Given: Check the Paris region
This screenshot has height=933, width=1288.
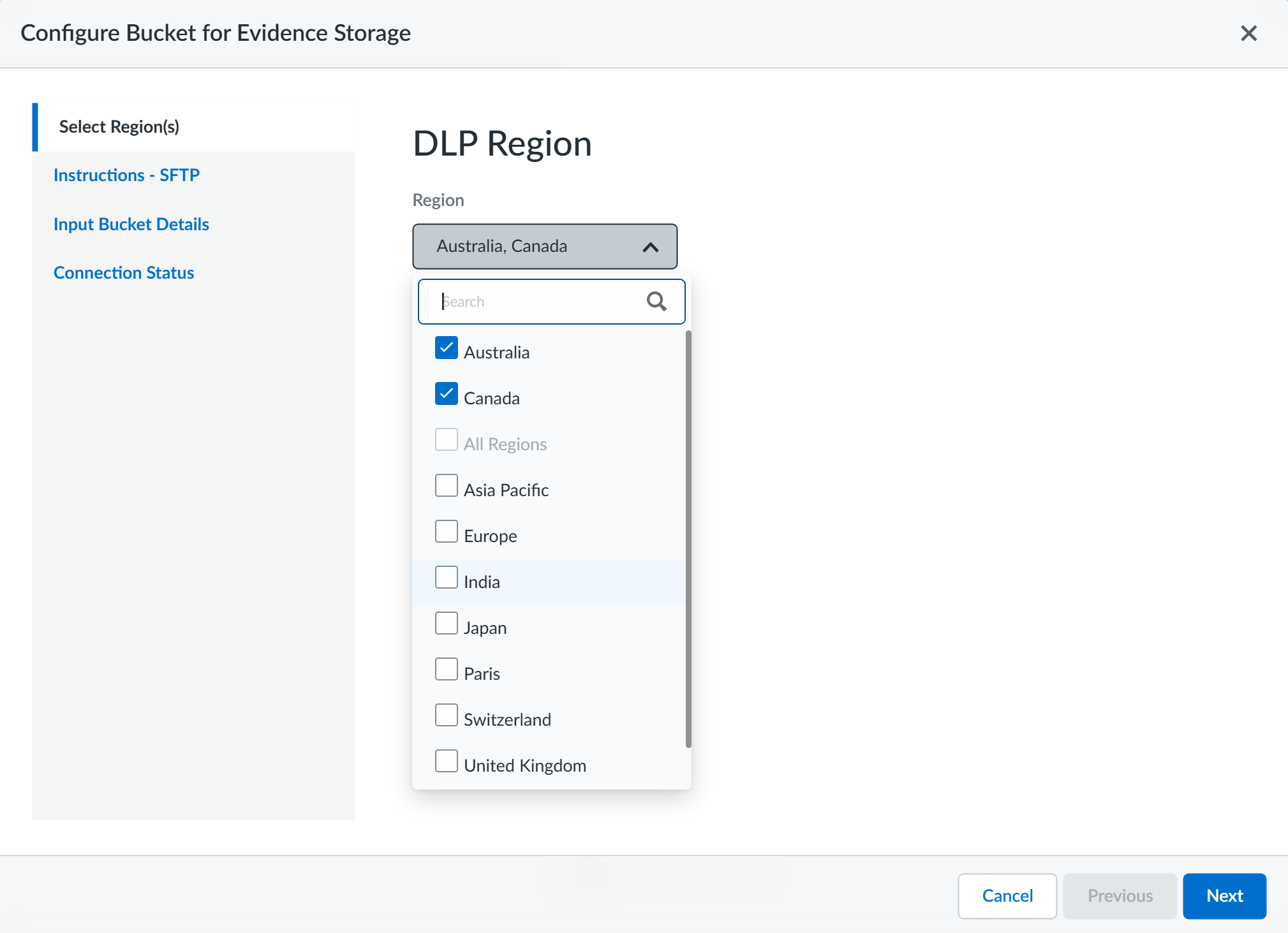Looking at the screenshot, I should (447, 670).
